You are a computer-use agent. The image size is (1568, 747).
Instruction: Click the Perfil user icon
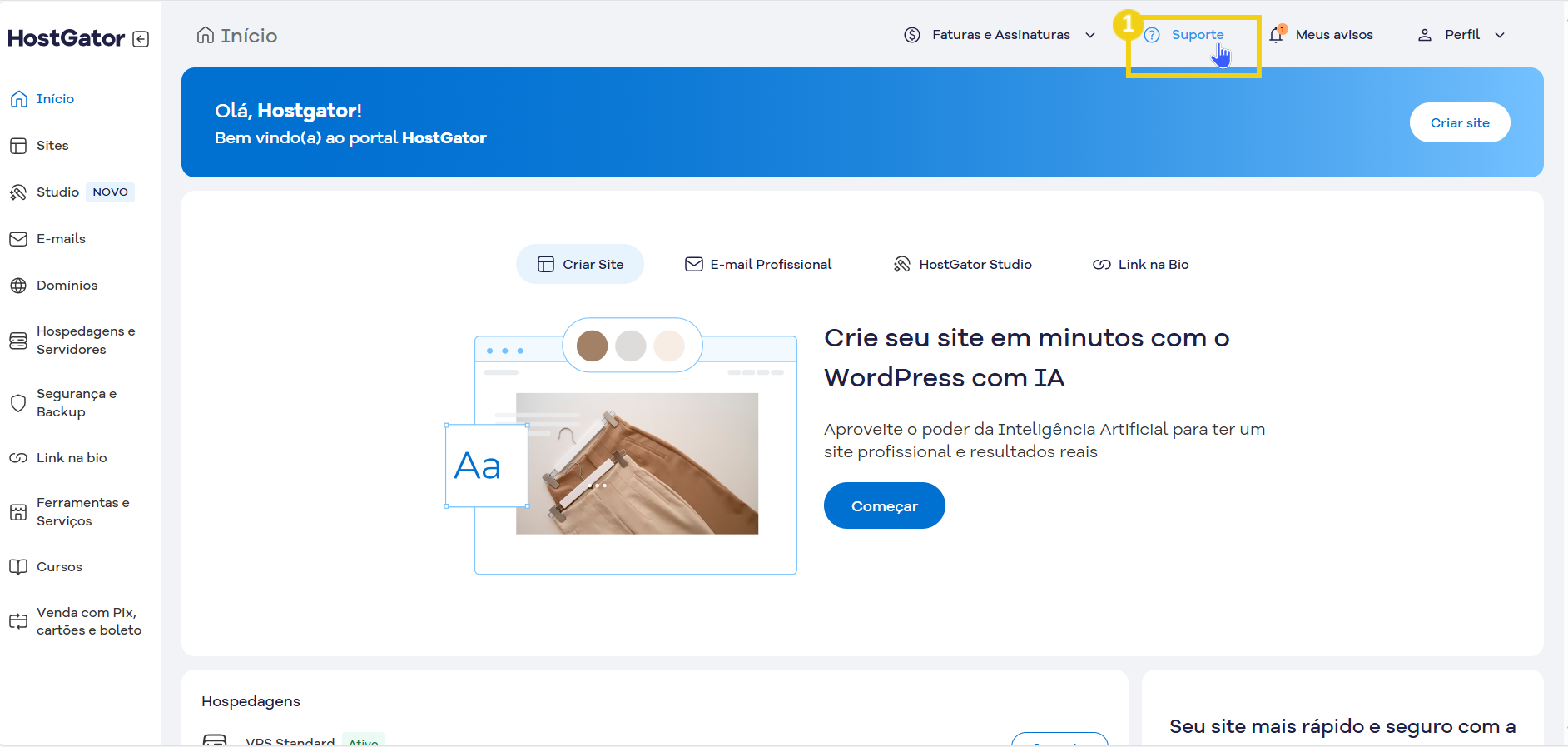(x=1425, y=35)
